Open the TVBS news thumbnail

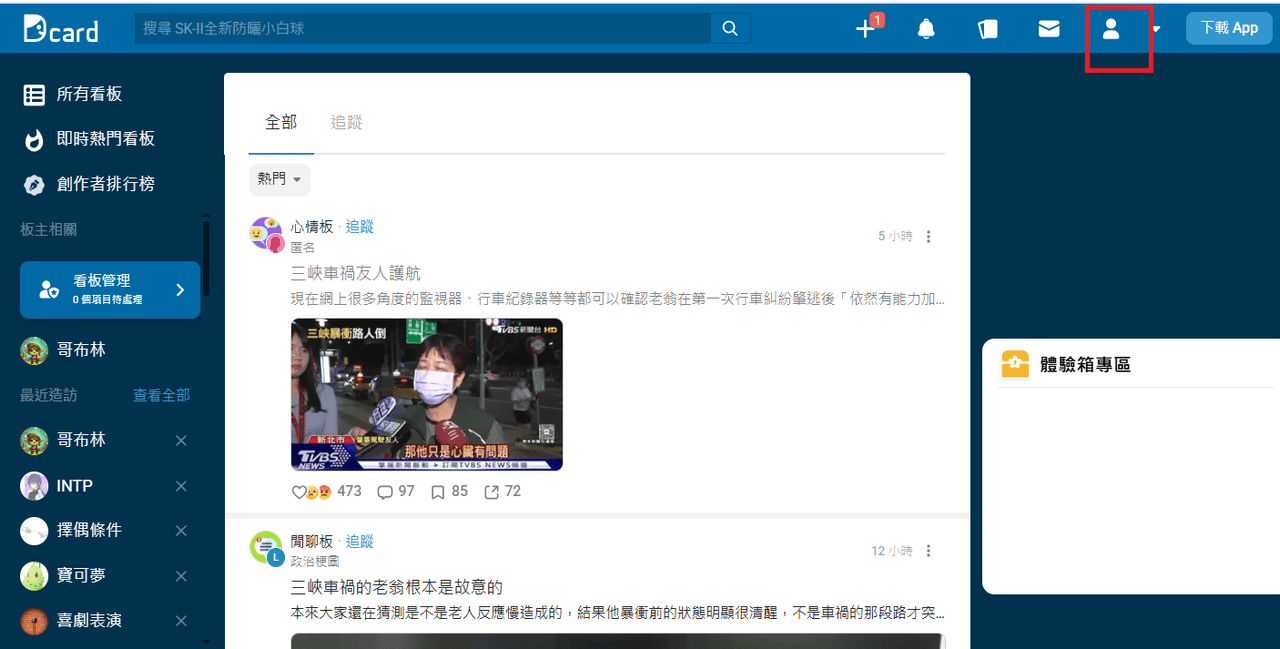tap(427, 394)
